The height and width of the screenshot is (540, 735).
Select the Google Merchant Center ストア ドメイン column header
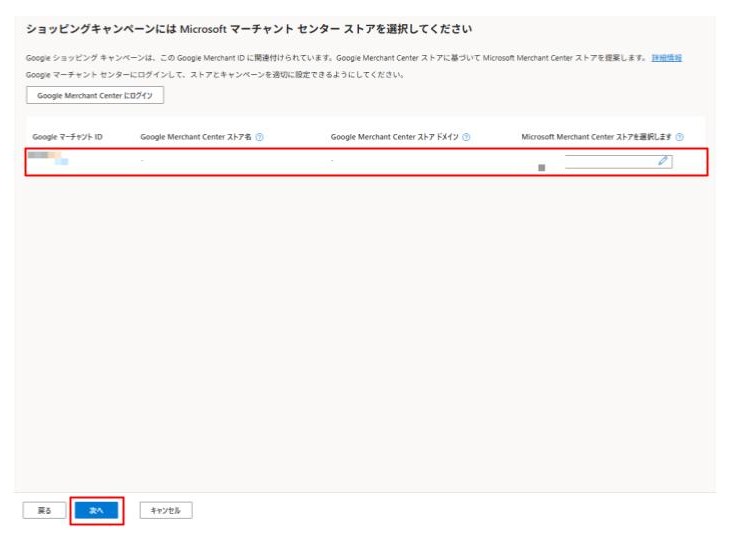[395, 137]
